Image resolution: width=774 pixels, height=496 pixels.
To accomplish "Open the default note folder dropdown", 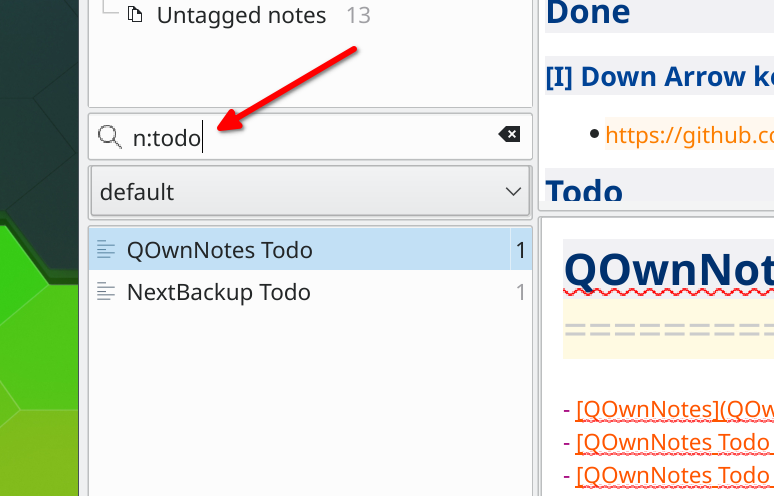I will pos(300,191).
